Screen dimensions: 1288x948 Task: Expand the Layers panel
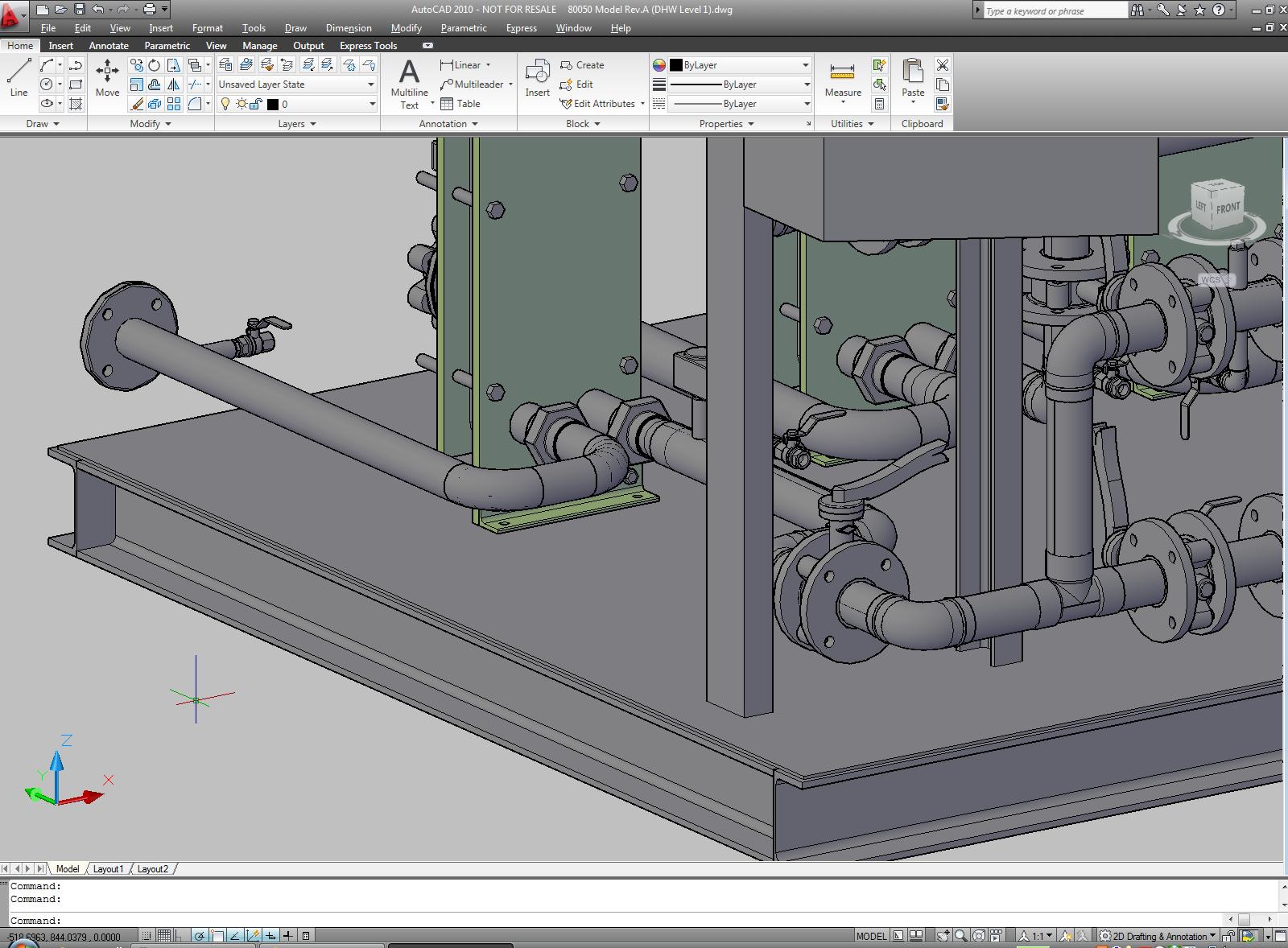coord(297,124)
